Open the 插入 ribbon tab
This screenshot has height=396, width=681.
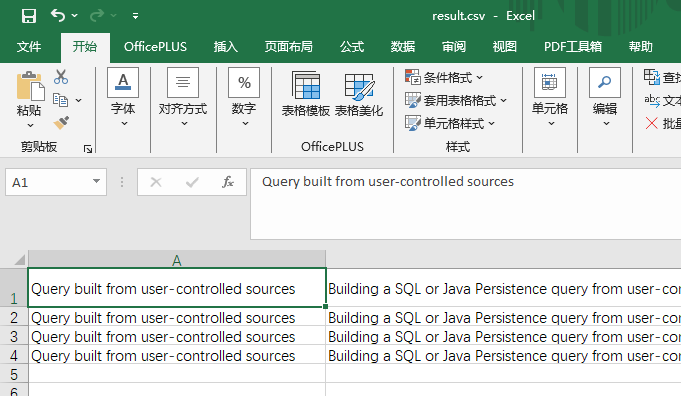(x=226, y=46)
